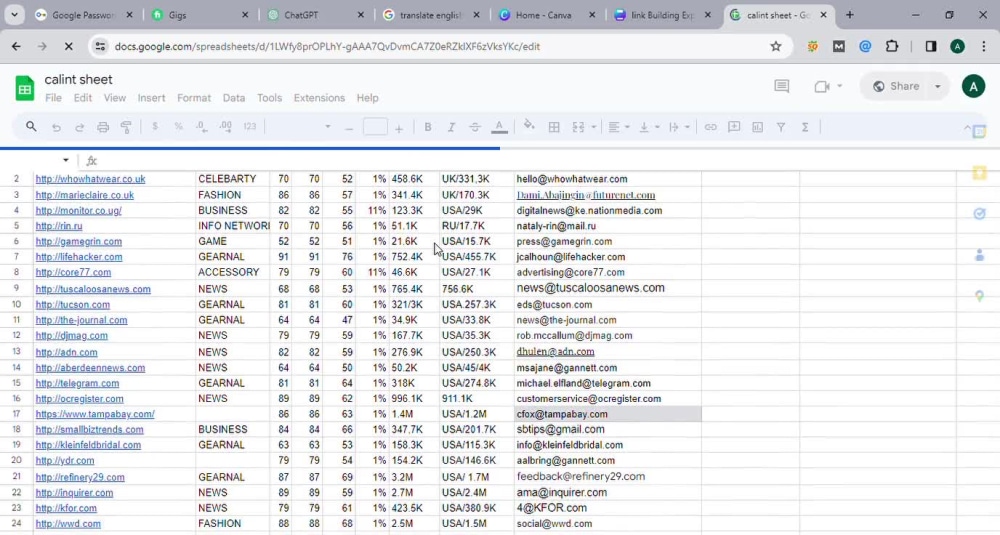Bookmark page with star icon
The image size is (1000, 535).
pyautogui.click(x=776, y=46)
